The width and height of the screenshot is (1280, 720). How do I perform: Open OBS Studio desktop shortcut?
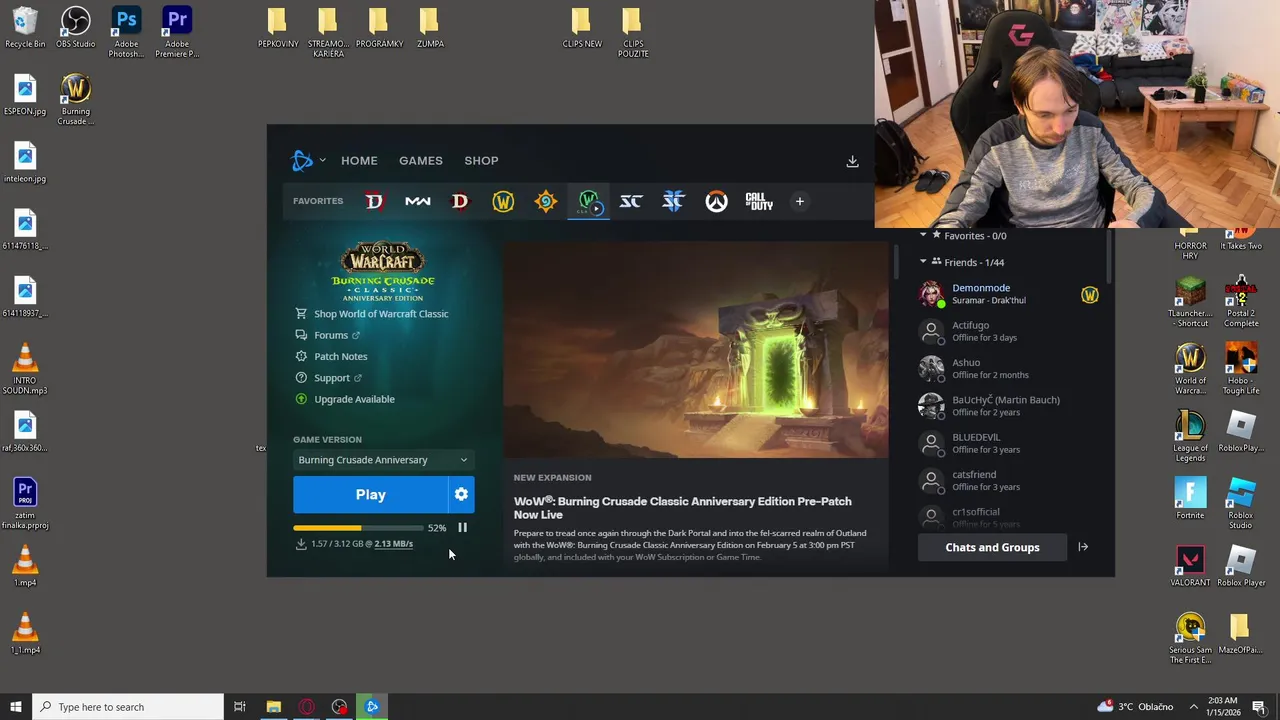[76, 28]
